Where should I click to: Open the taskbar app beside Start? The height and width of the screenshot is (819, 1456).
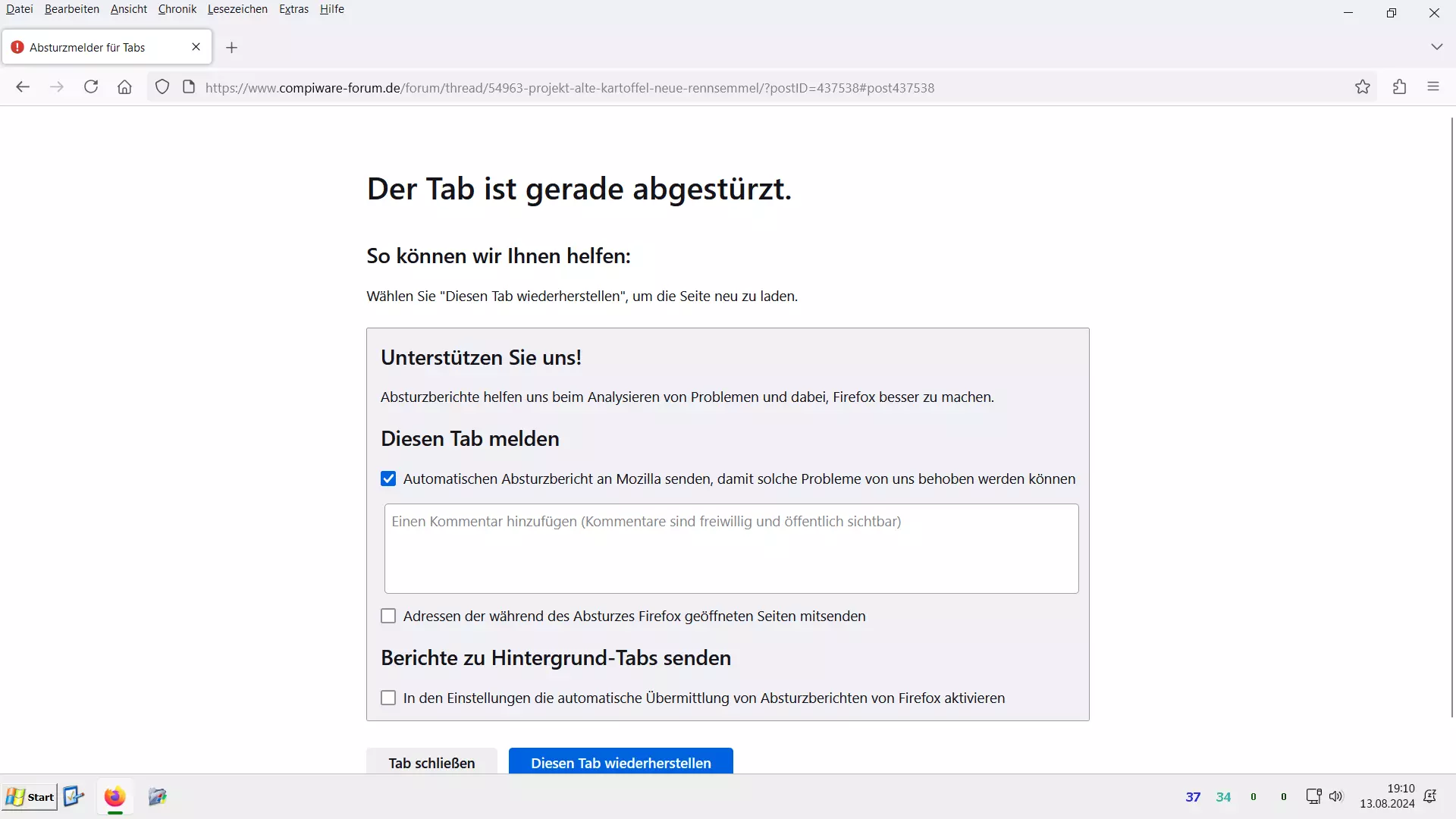click(x=74, y=796)
